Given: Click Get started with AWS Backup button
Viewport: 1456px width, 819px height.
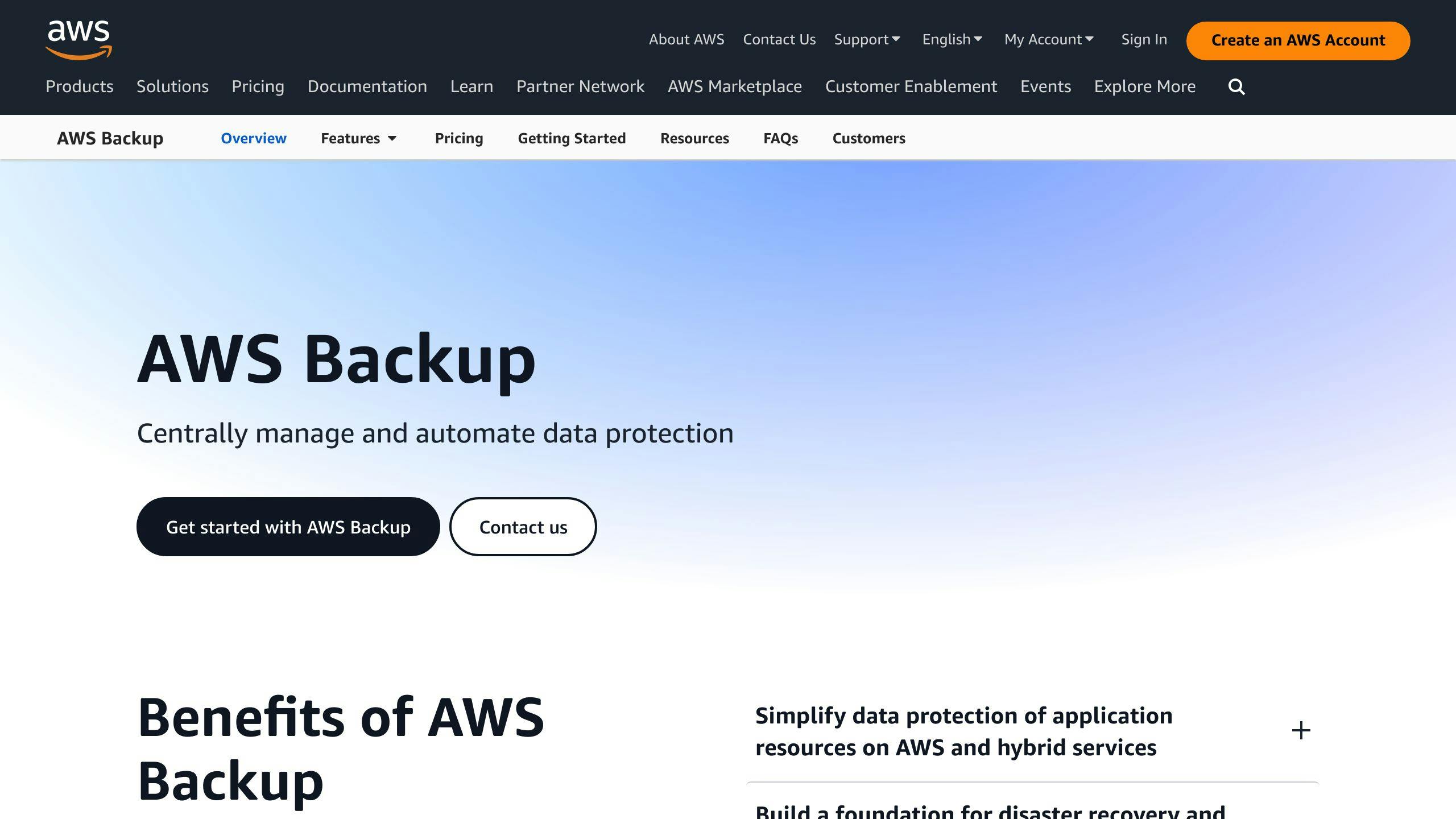Looking at the screenshot, I should (x=288, y=526).
